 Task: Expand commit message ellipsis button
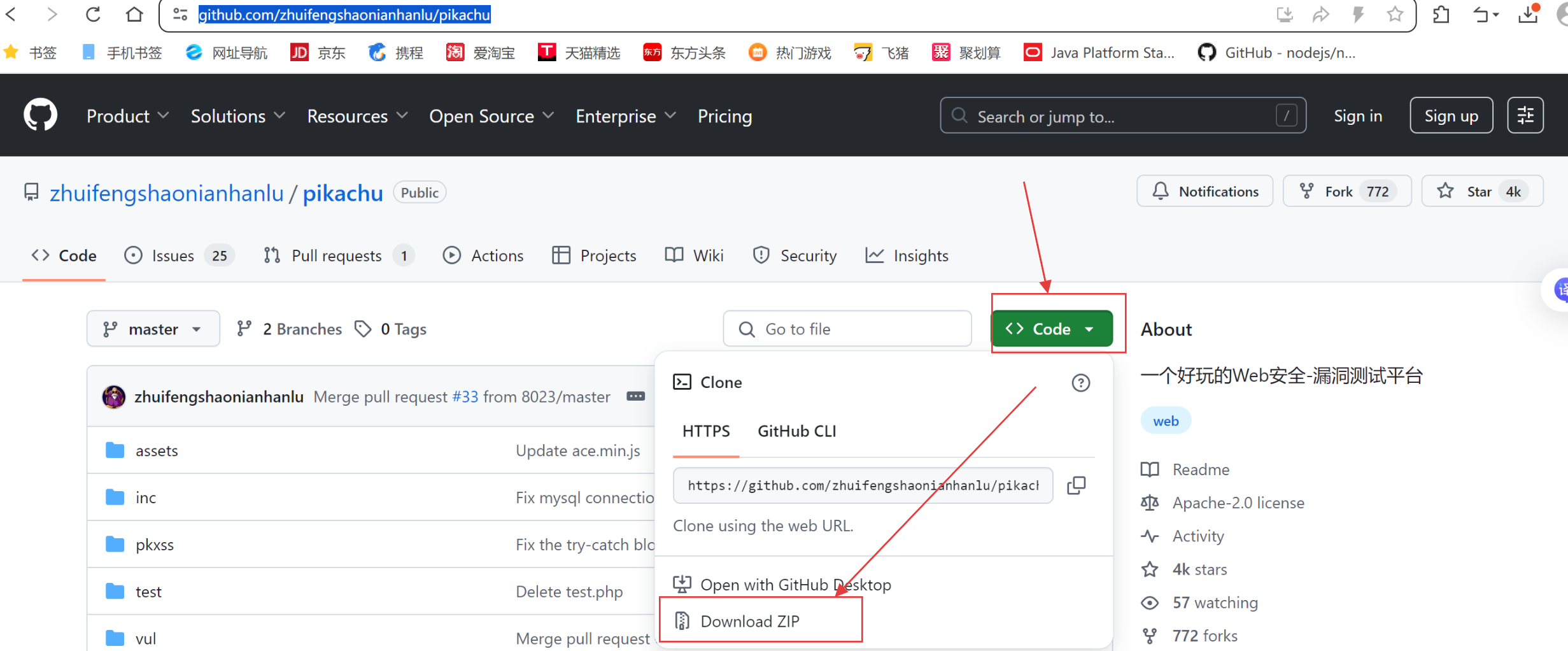coord(635,396)
